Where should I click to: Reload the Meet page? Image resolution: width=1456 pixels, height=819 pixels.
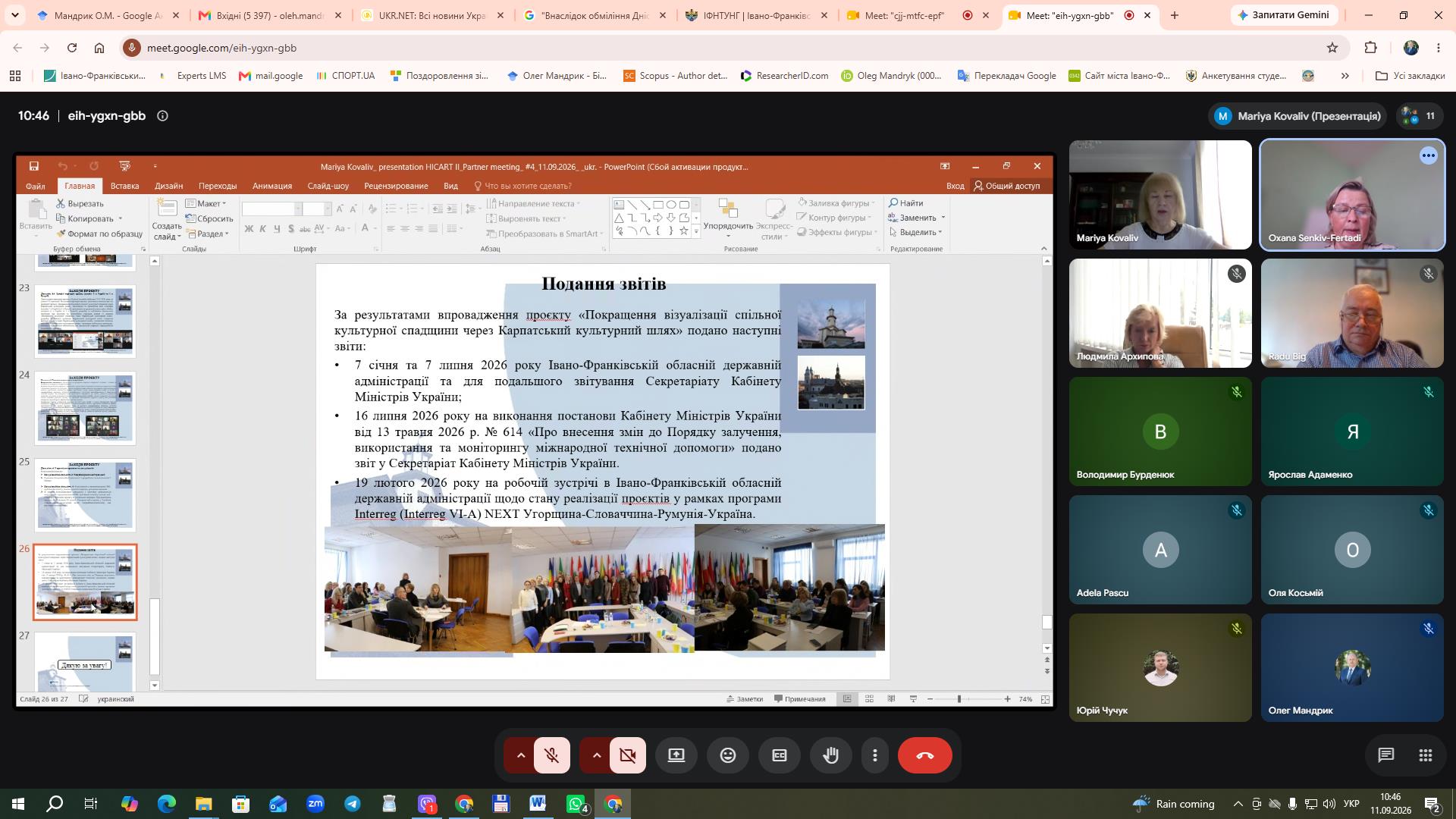72,48
